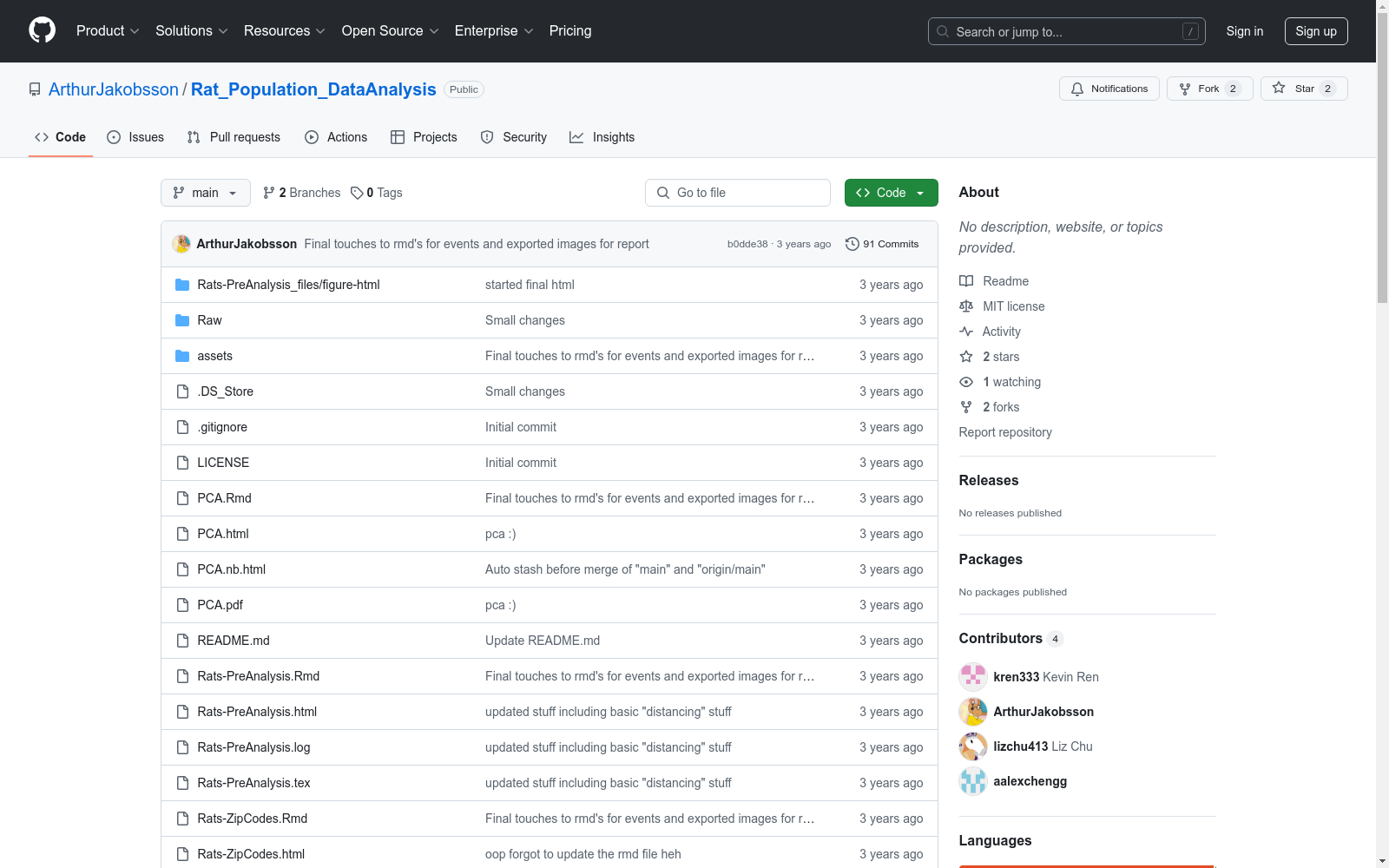The height and width of the screenshot is (868, 1389).
Task: Open the Rat_Population_DataAnalysis repository link
Action: 313,89
